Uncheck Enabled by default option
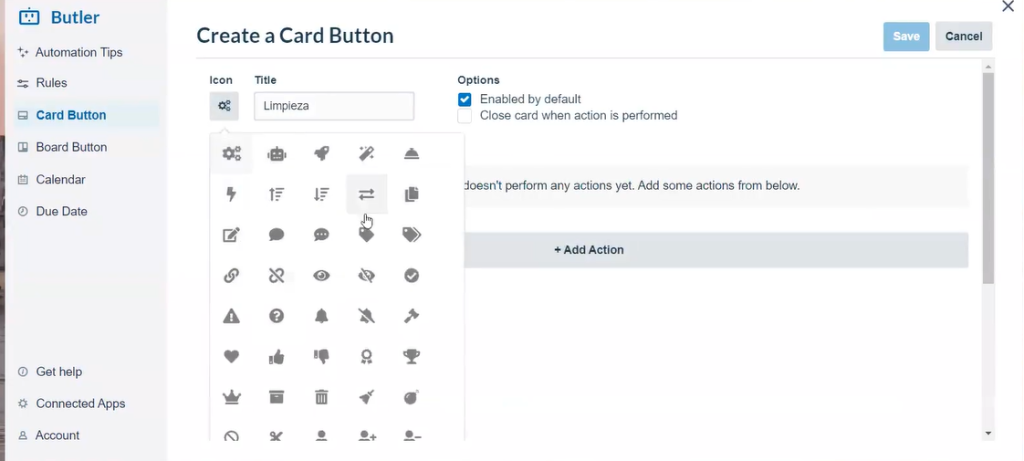Viewport: 1024px width, 461px height. point(465,99)
